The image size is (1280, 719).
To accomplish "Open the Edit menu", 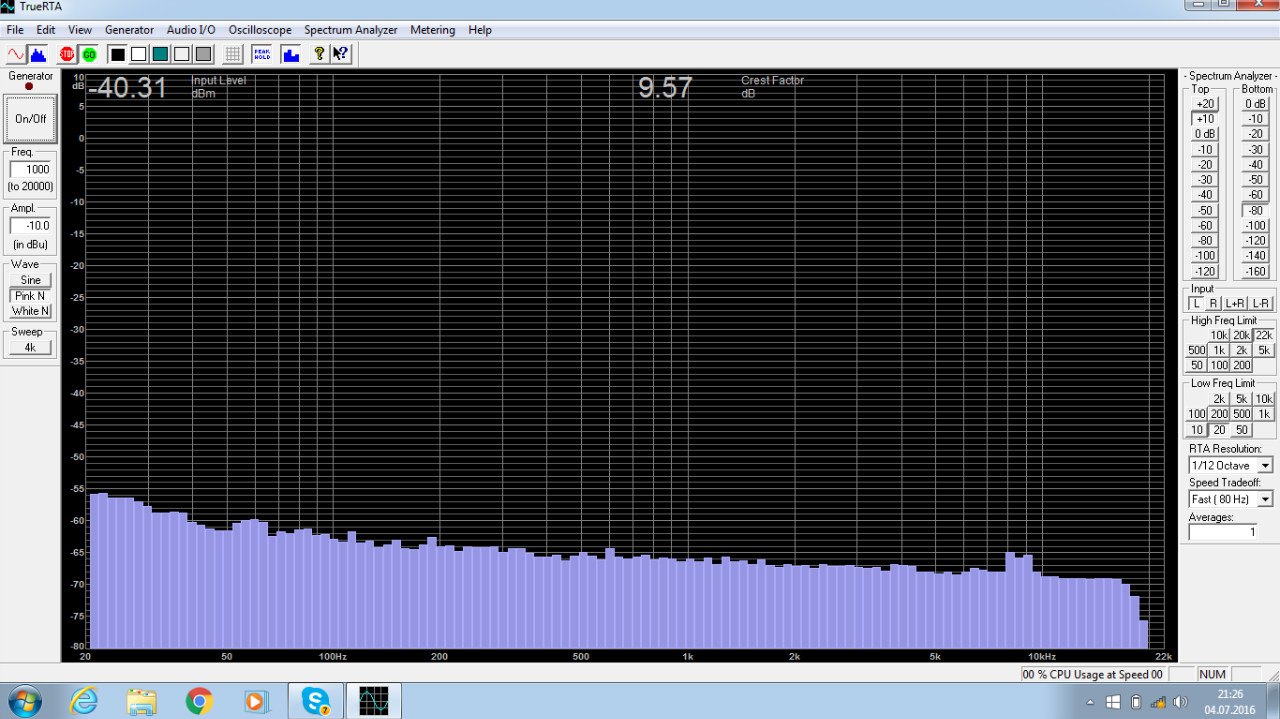I will point(46,30).
